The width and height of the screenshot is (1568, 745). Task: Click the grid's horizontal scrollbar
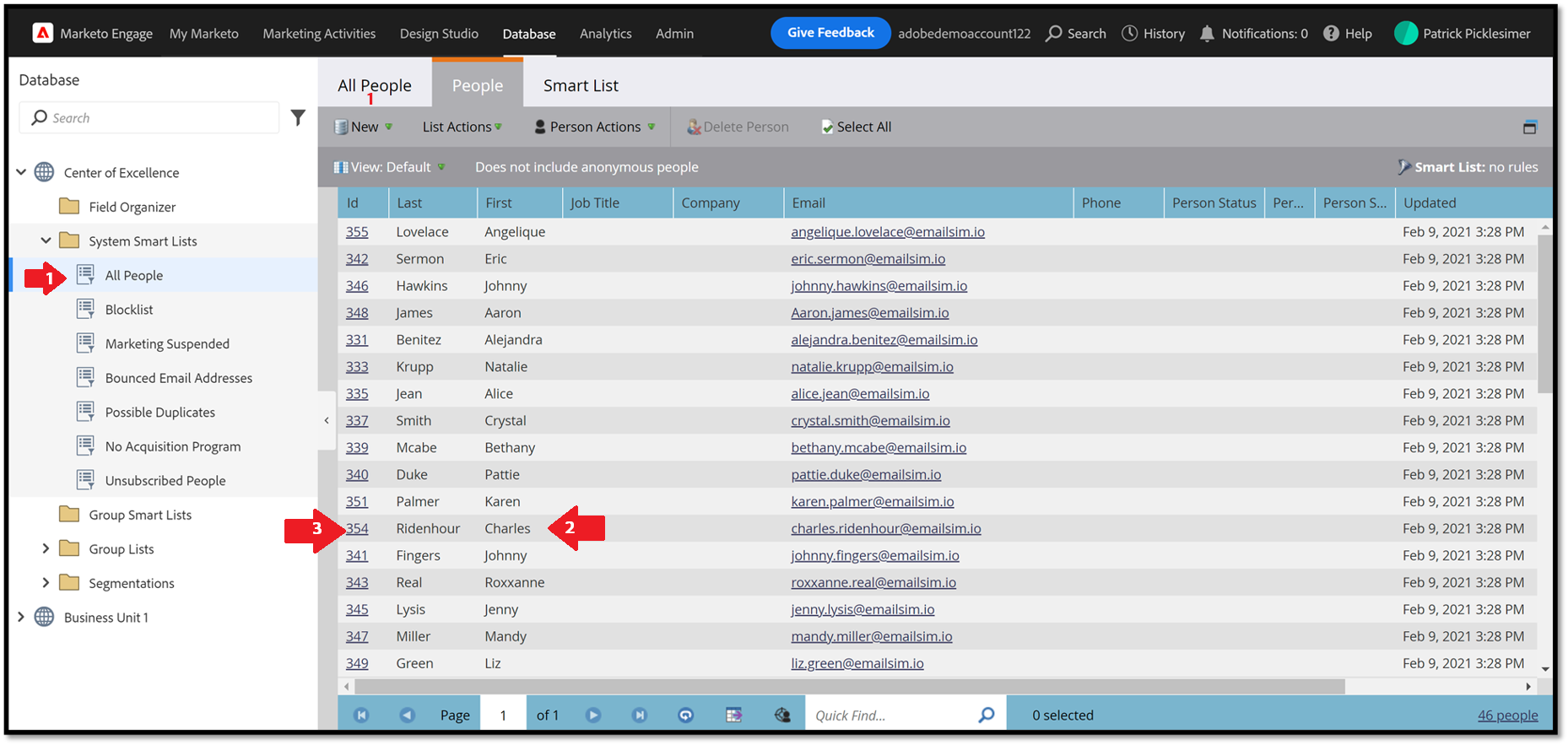pos(848,687)
